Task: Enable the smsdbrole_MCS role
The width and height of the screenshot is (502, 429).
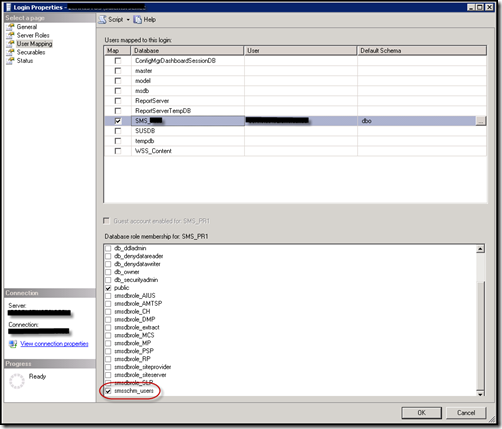Action: 108,335
